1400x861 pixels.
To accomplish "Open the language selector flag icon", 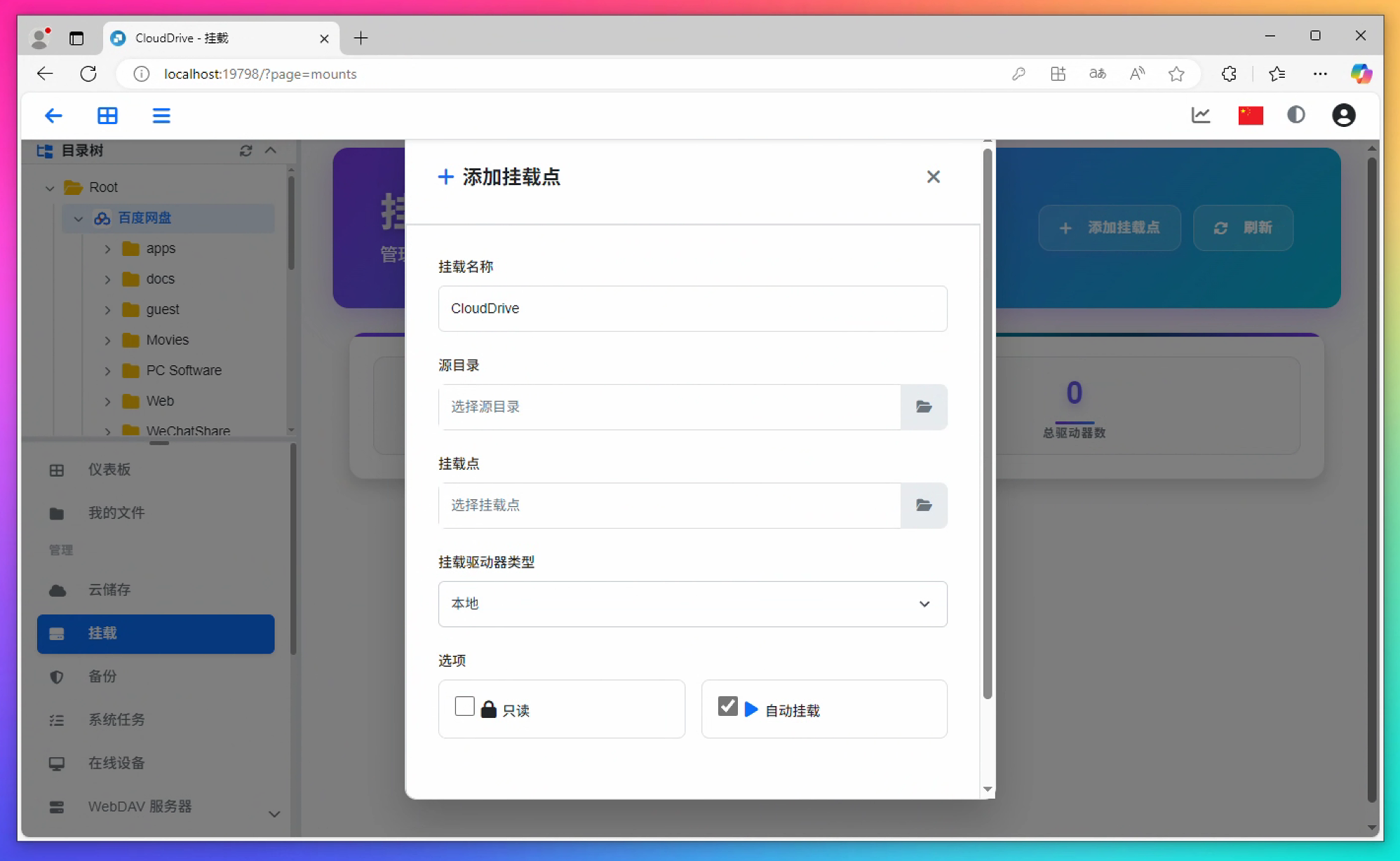I will pyautogui.click(x=1251, y=115).
